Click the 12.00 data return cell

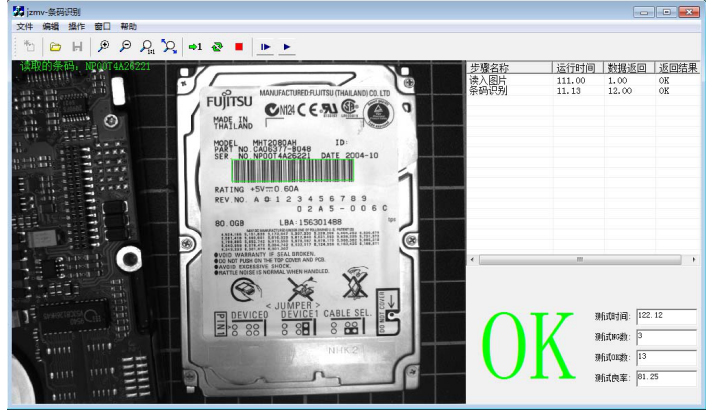click(620, 91)
